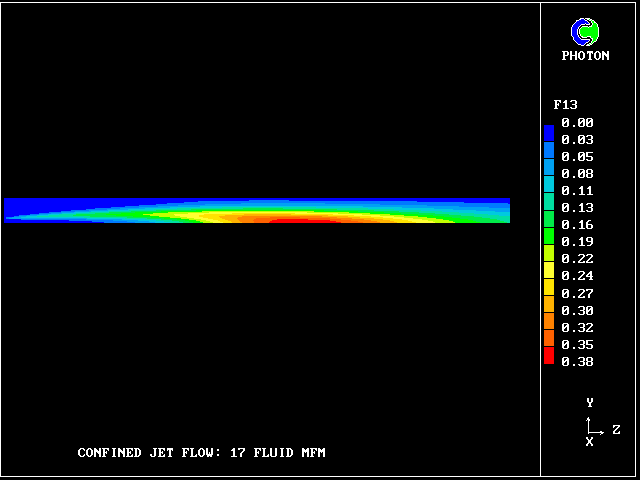The height and width of the screenshot is (480, 640).
Task: Click the X axis label on the triad
Action: pos(589,441)
